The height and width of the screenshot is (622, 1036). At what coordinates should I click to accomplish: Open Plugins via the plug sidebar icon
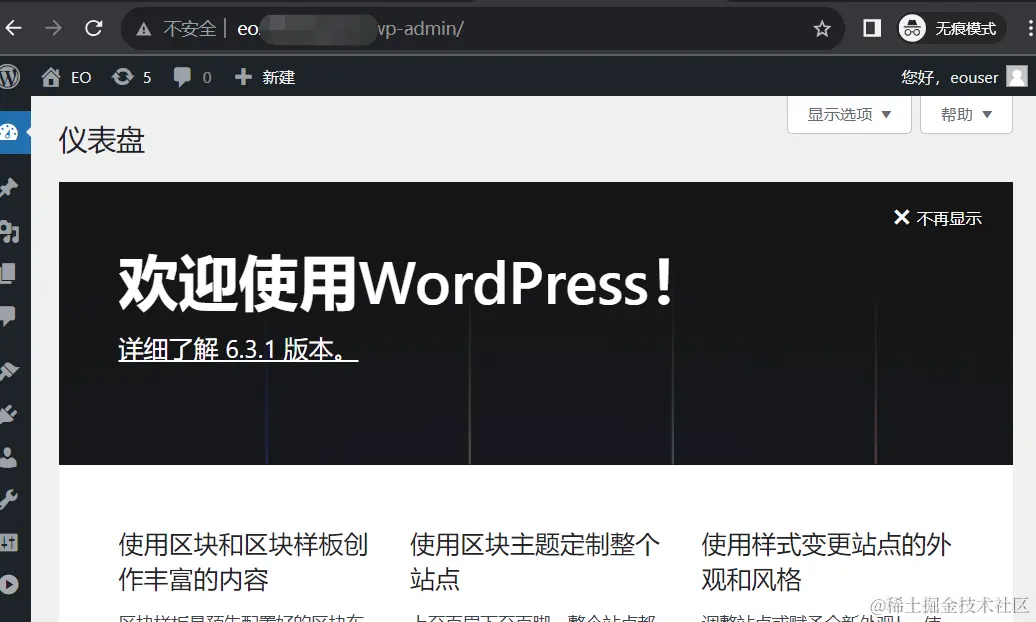pos(9,414)
